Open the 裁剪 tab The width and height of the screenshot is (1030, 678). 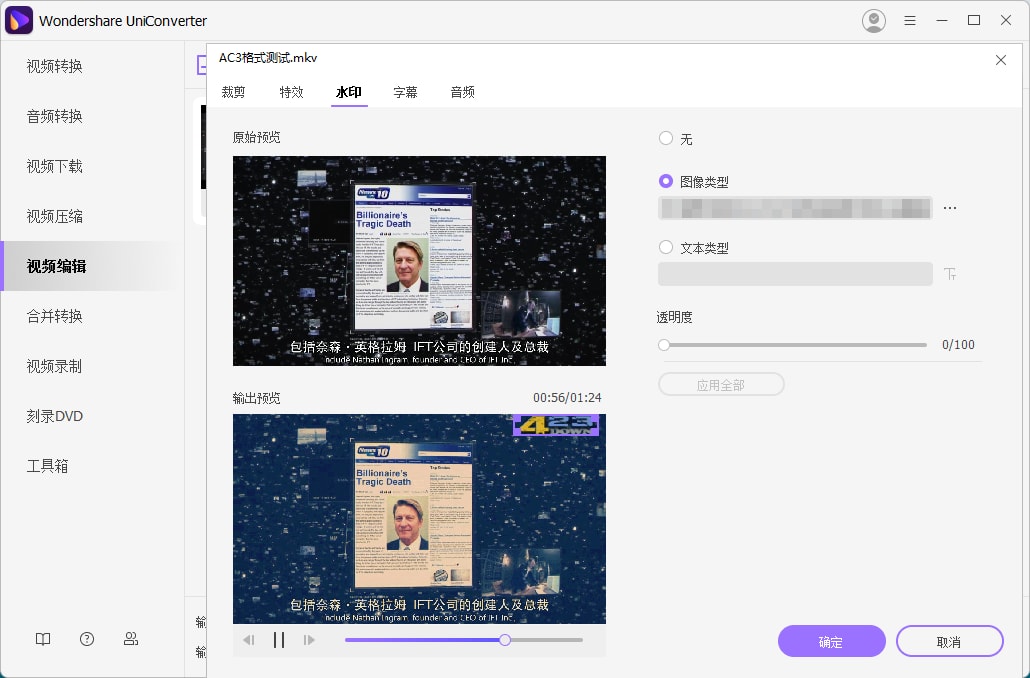coord(233,91)
